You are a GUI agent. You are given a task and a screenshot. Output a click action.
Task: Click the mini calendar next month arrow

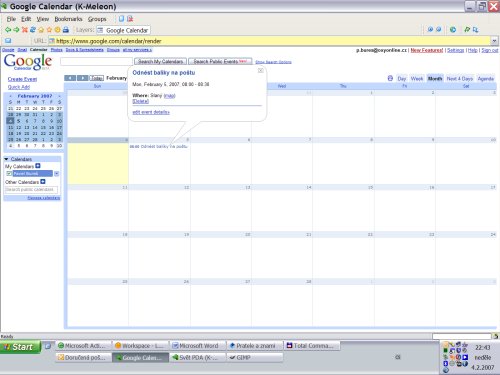point(59,96)
